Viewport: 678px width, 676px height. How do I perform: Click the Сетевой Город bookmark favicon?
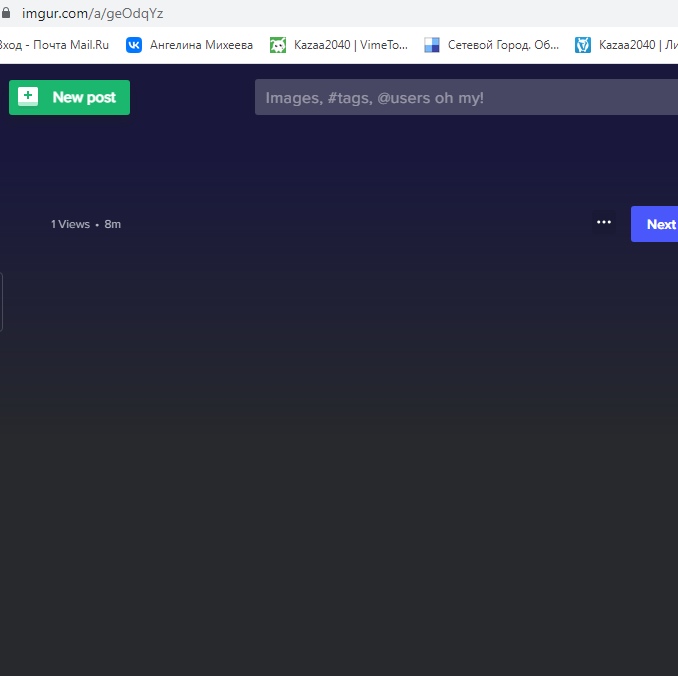pos(432,44)
